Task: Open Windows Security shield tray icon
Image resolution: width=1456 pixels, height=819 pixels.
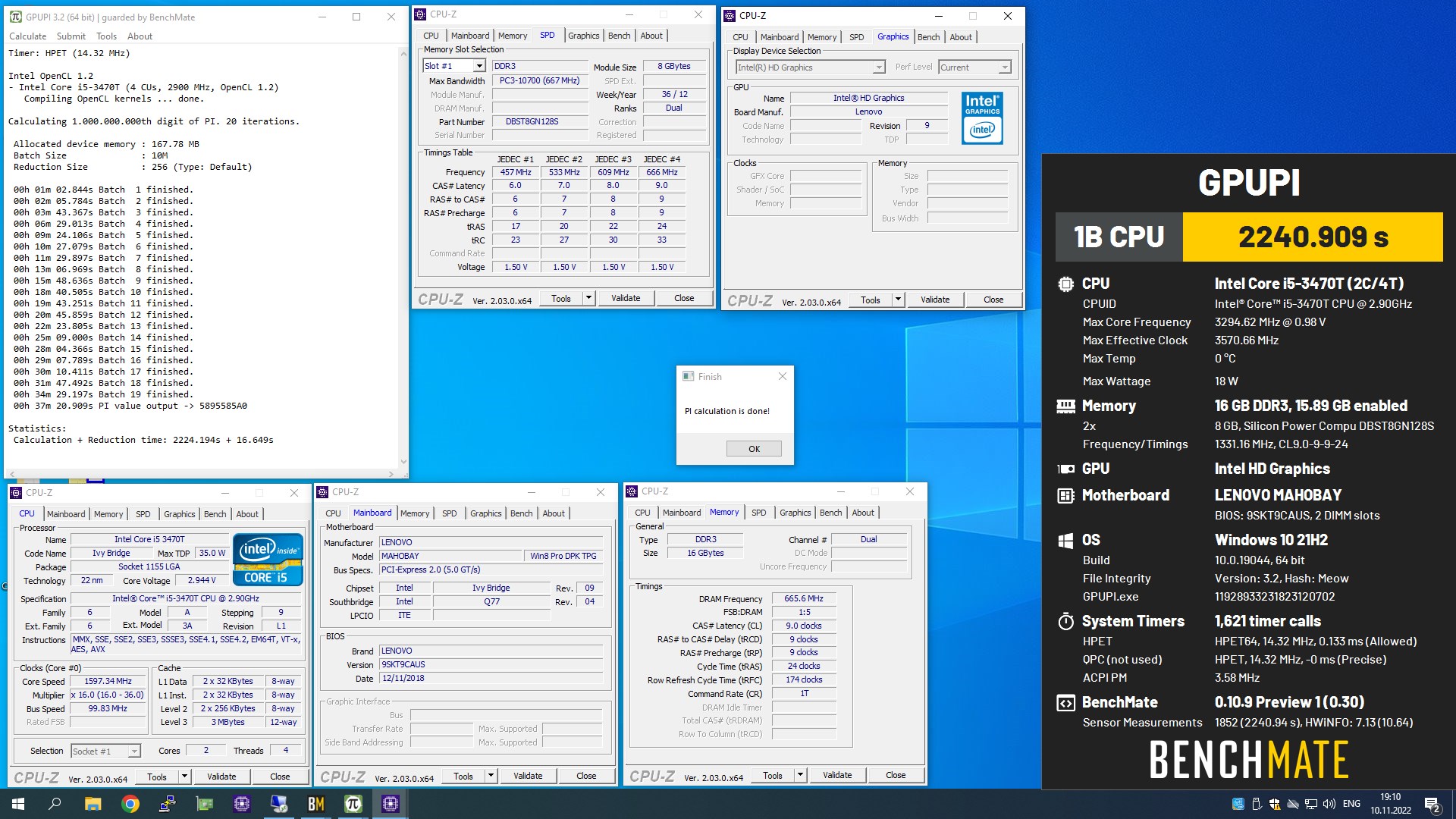Action: [x=1275, y=804]
